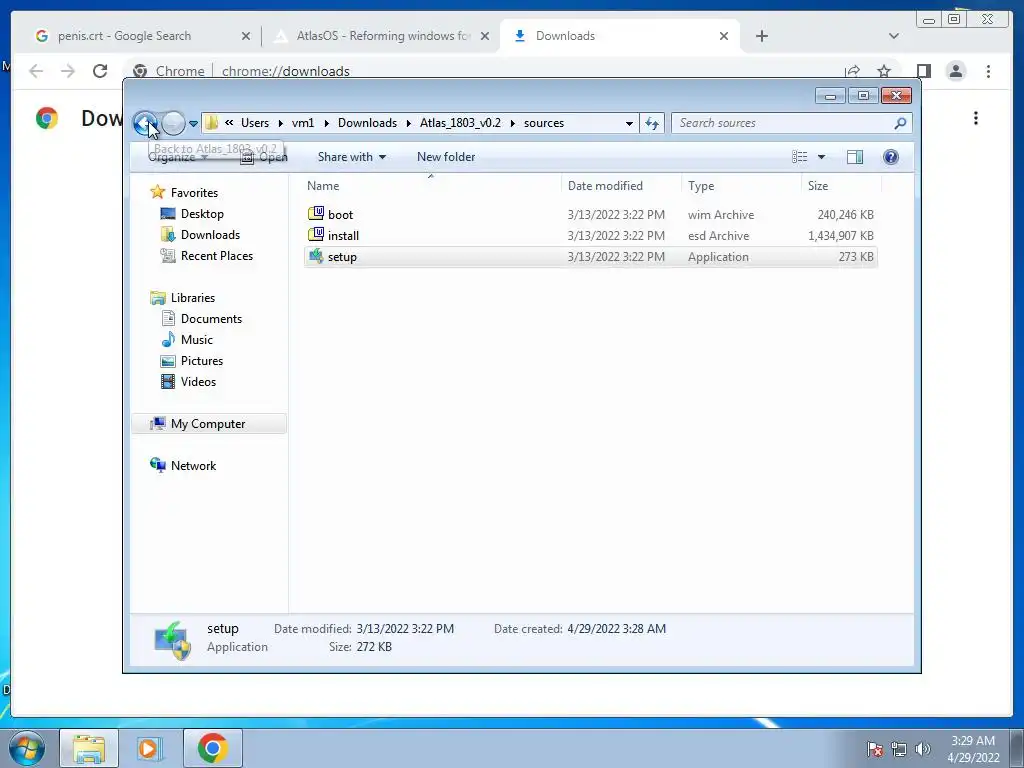Select the setup application file
This screenshot has height=768, width=1024.
(x=590, y=257)
